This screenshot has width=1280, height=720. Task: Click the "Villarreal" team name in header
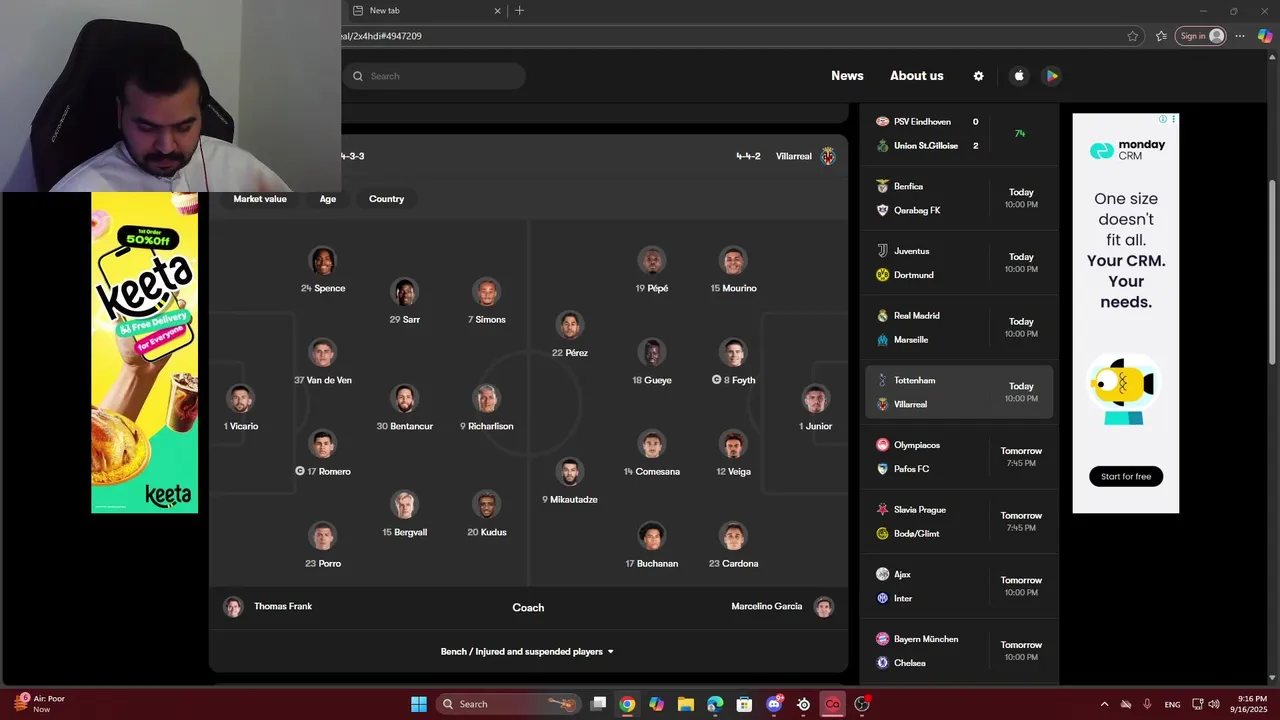tap(794, 156)
